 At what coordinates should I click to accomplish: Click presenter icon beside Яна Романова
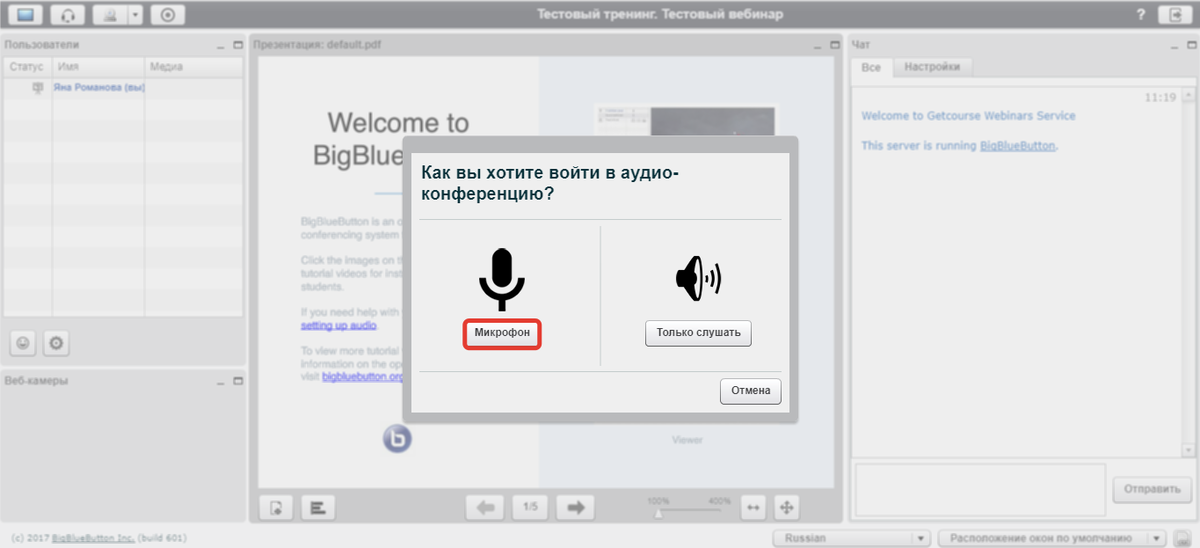38,88
